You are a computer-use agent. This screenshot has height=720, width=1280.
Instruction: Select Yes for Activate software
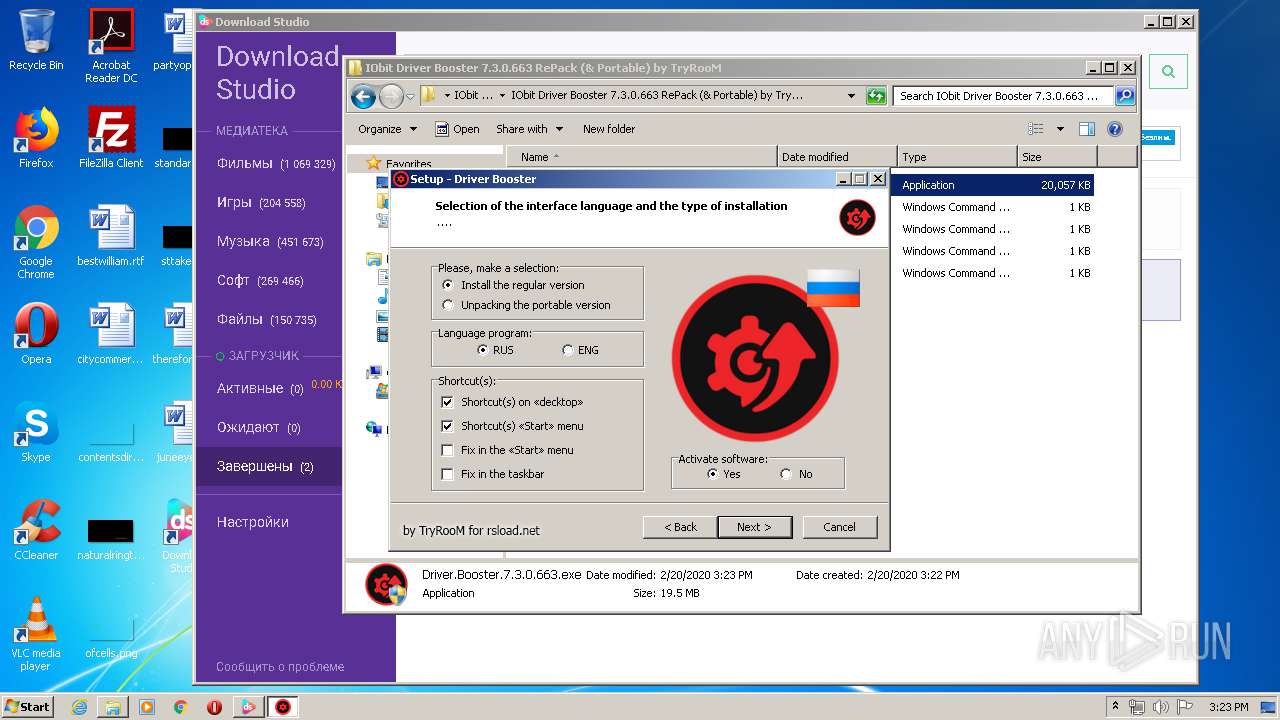724,474
